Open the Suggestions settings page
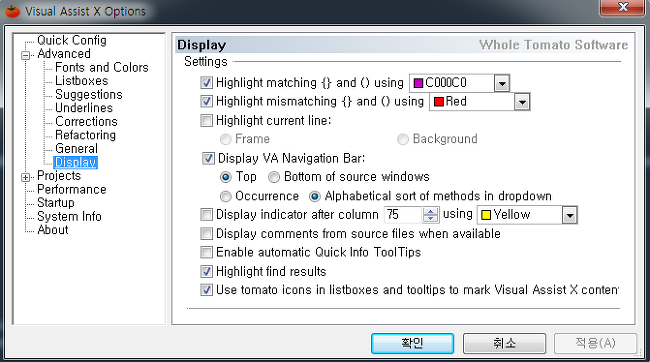The height and width of the screenshot is (362, 650). (x=89, y=95)
